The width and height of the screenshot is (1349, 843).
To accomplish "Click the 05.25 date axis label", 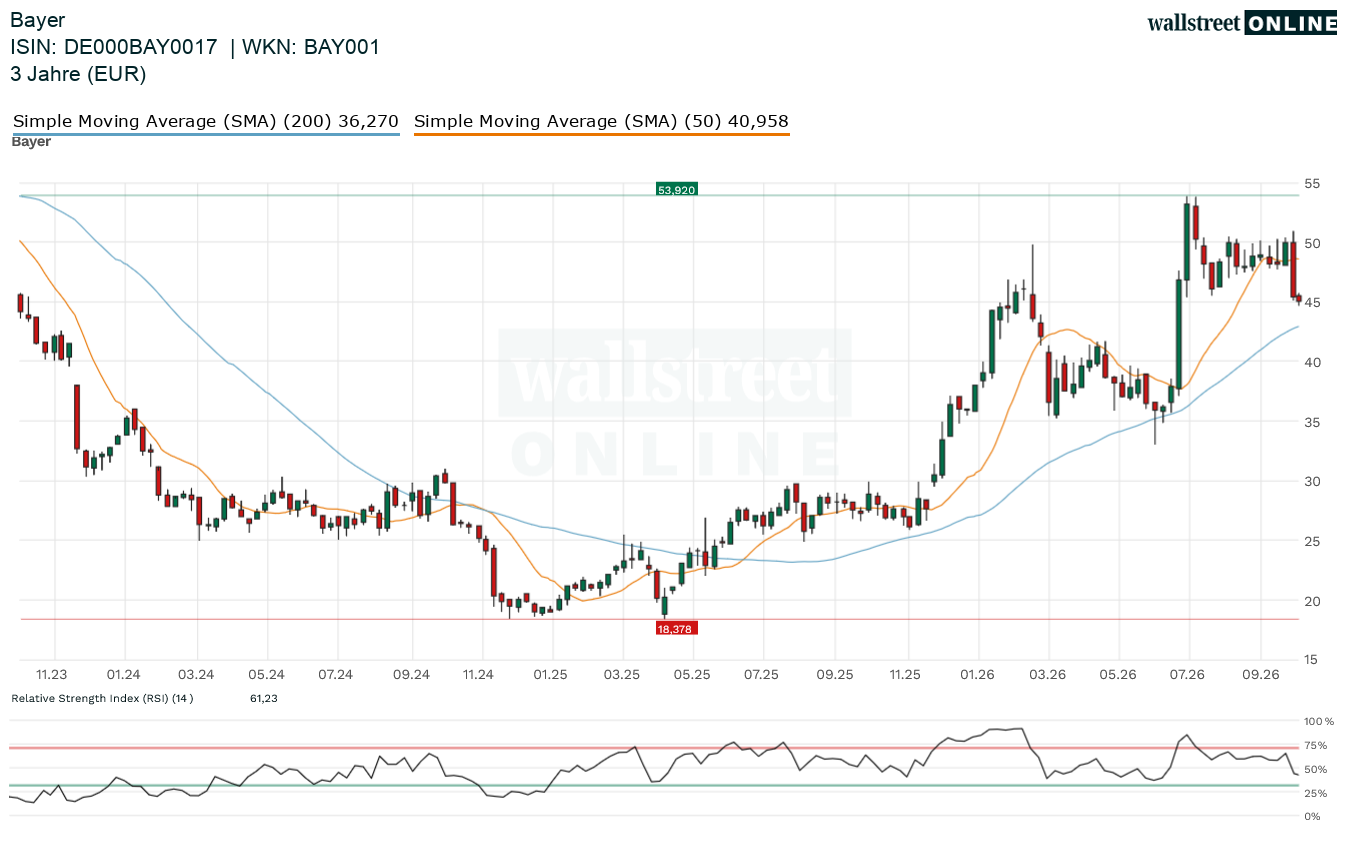I will [692, 675].
